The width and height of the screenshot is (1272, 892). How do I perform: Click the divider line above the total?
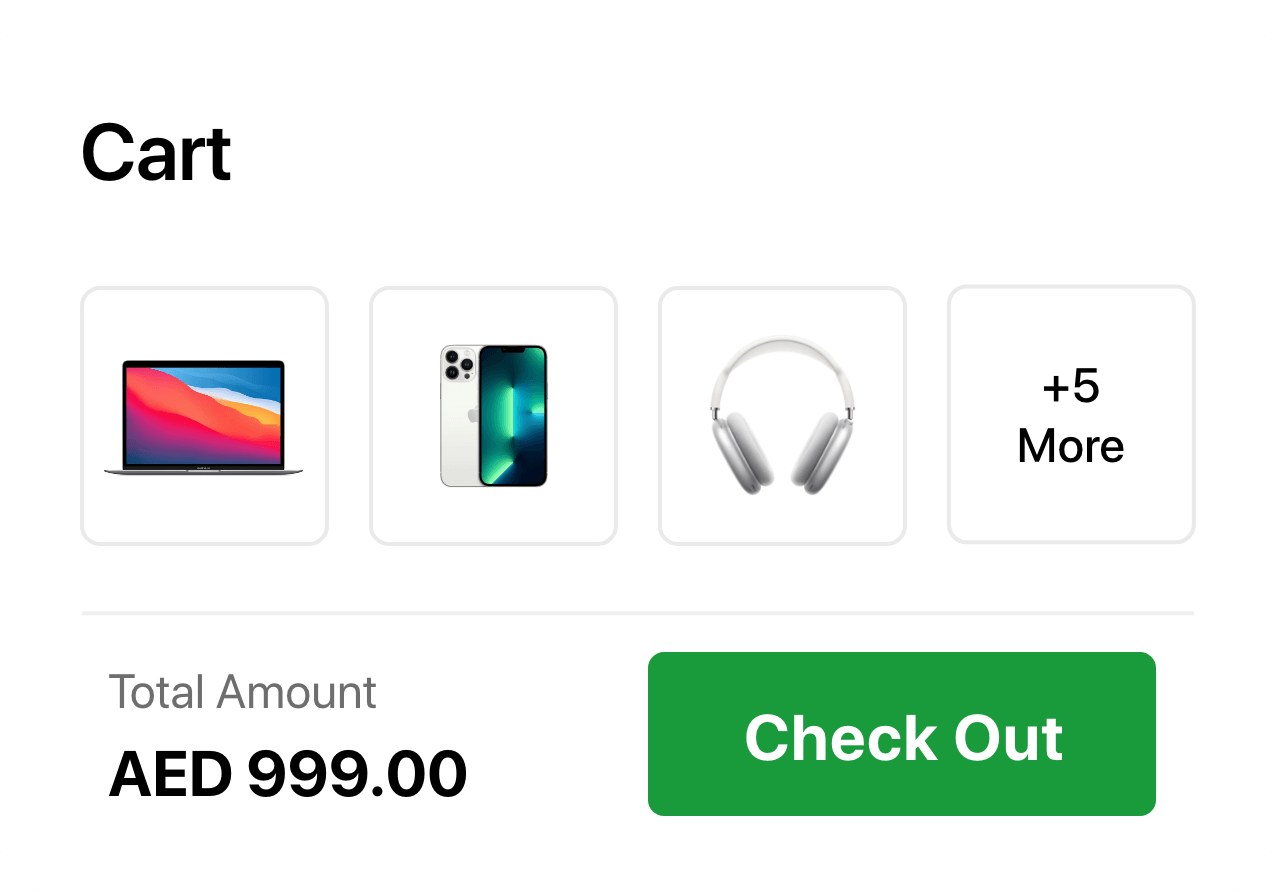pos(637,613)
